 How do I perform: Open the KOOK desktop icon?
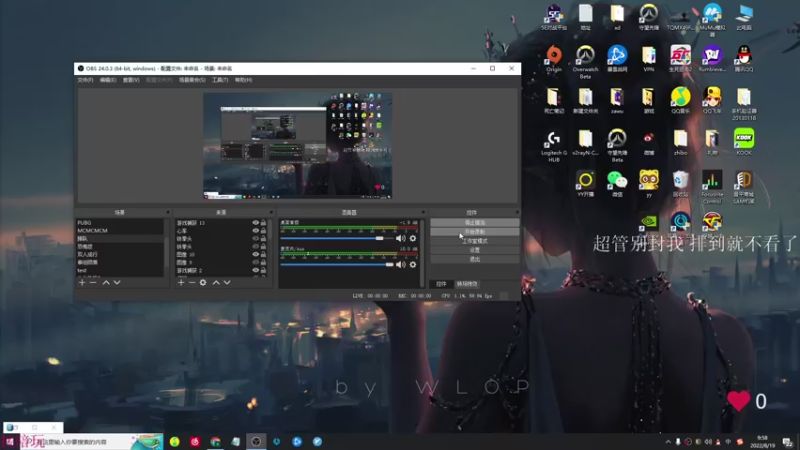[x=743, y=140]
